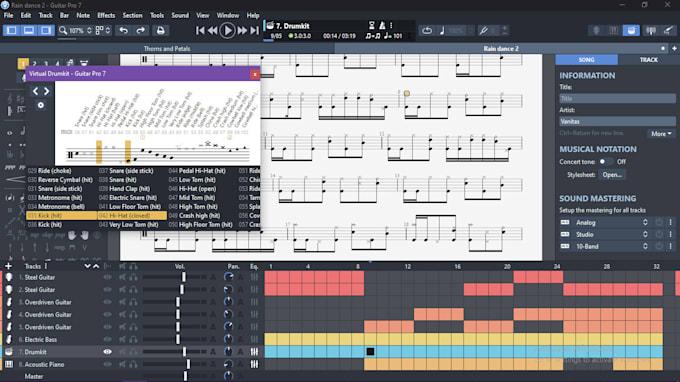680x382 pixels.
Task: Open the Tracks options menu dots
Action: [x=46, y=266]
